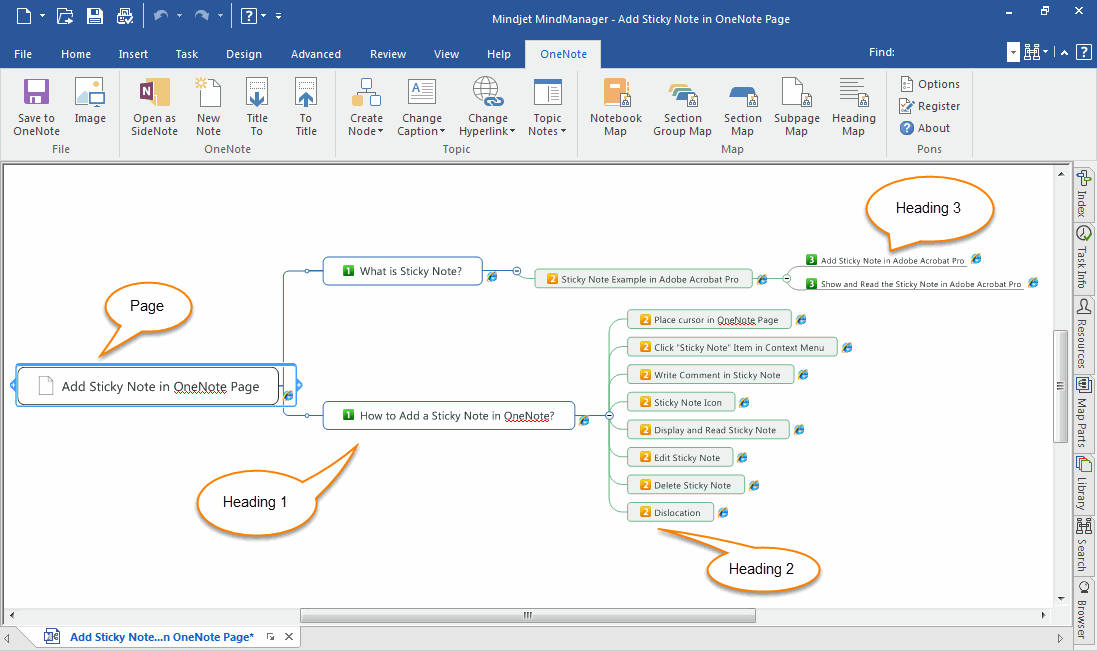Open Options in Pons group
Screen dimensions: 1097x651
point(930,84)
